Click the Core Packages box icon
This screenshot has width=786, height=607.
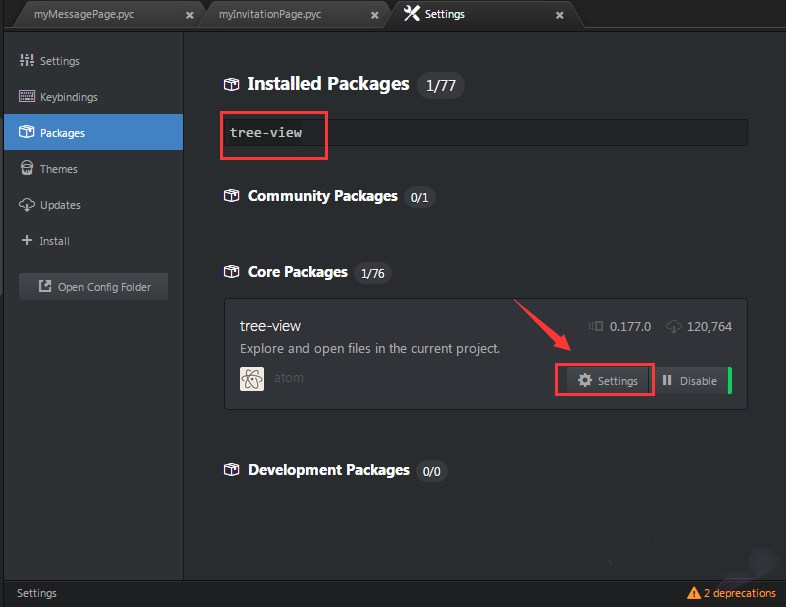(x=231, y=272)
